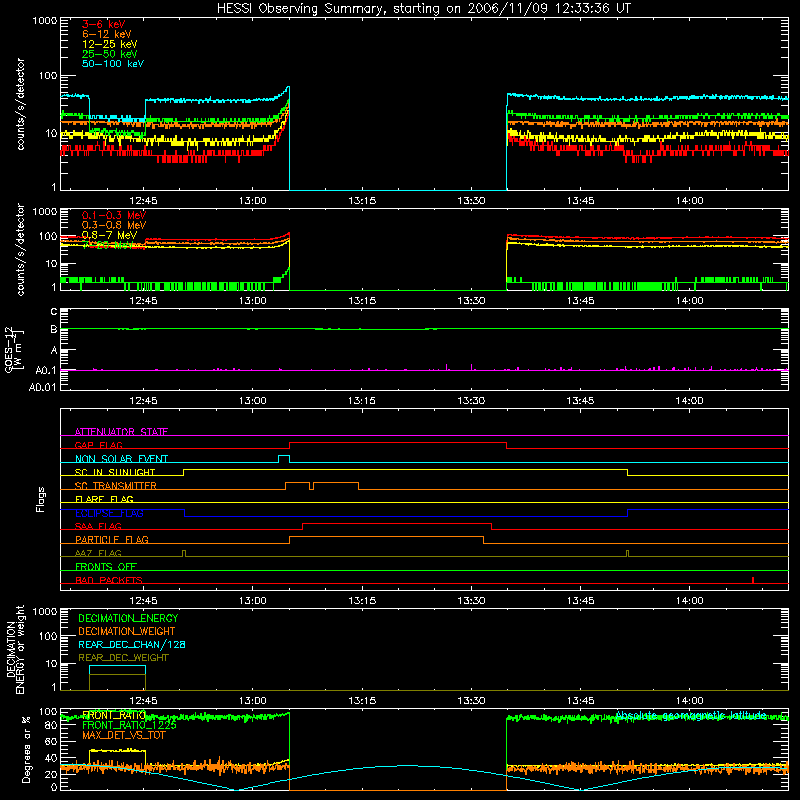The width and height of the screenshot is (800, 800).
Task: Select the SC_IN_SUNLIGHT flag label
Action: pyautogui.click(x=115, y=472)
